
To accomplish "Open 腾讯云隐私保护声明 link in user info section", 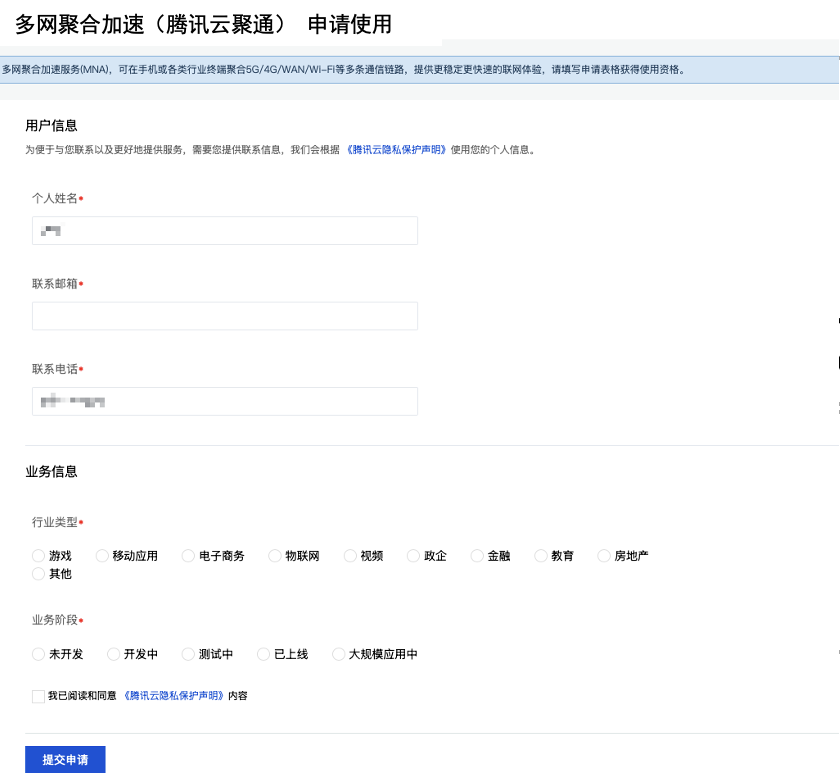I will (395, 150).
